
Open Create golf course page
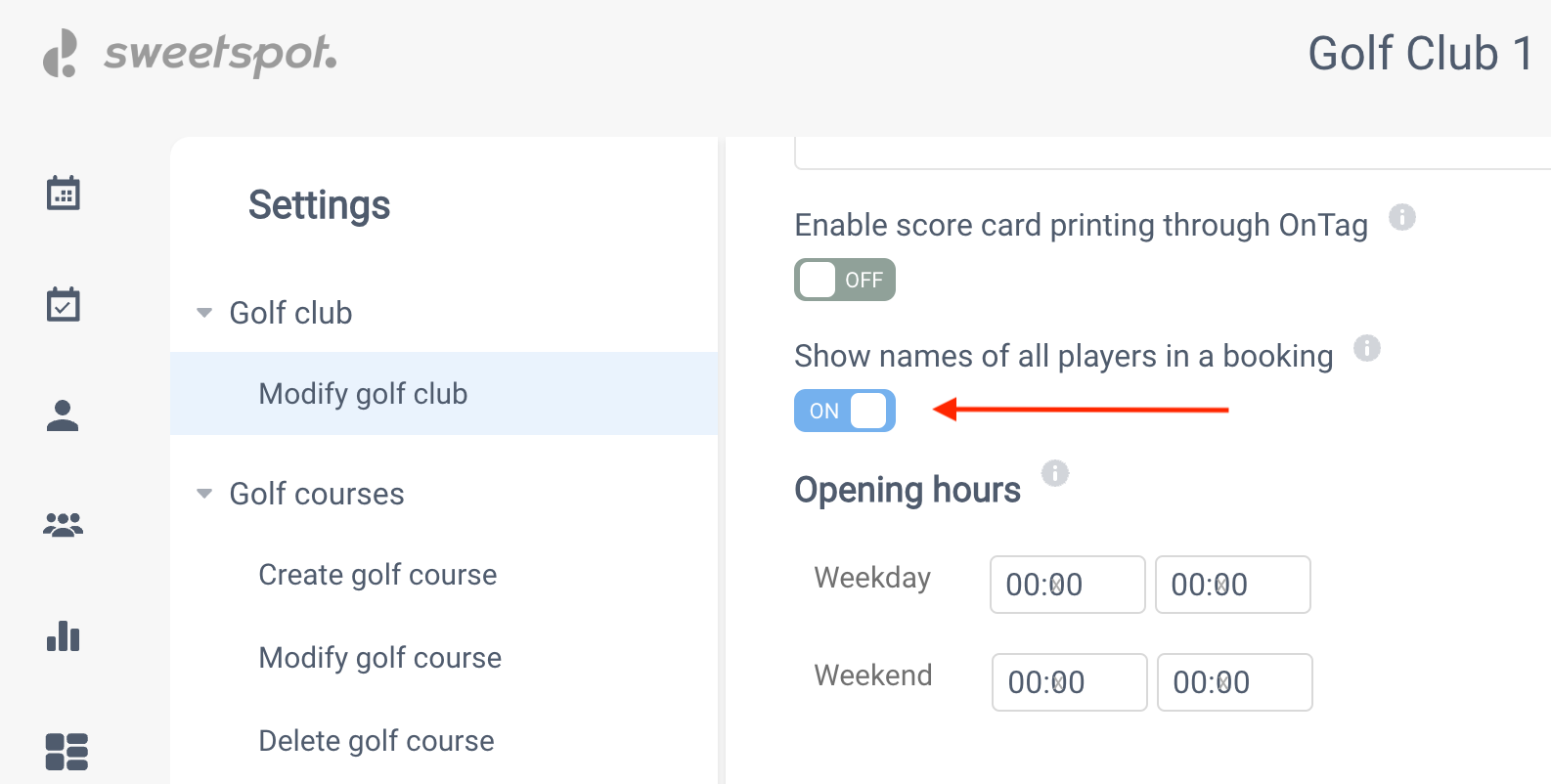point(377,575)
